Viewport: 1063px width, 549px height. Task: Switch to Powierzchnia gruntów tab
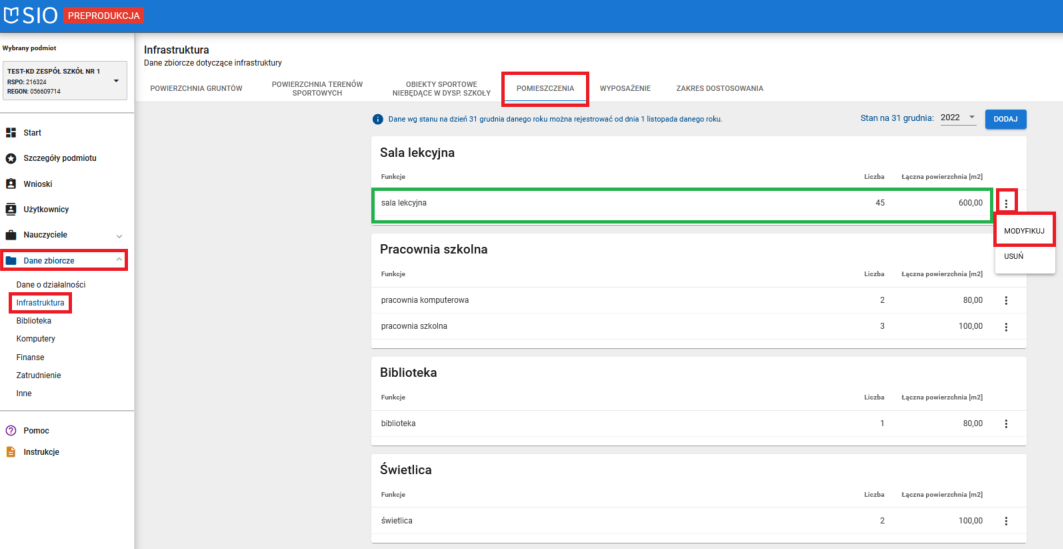click(196, 88)
